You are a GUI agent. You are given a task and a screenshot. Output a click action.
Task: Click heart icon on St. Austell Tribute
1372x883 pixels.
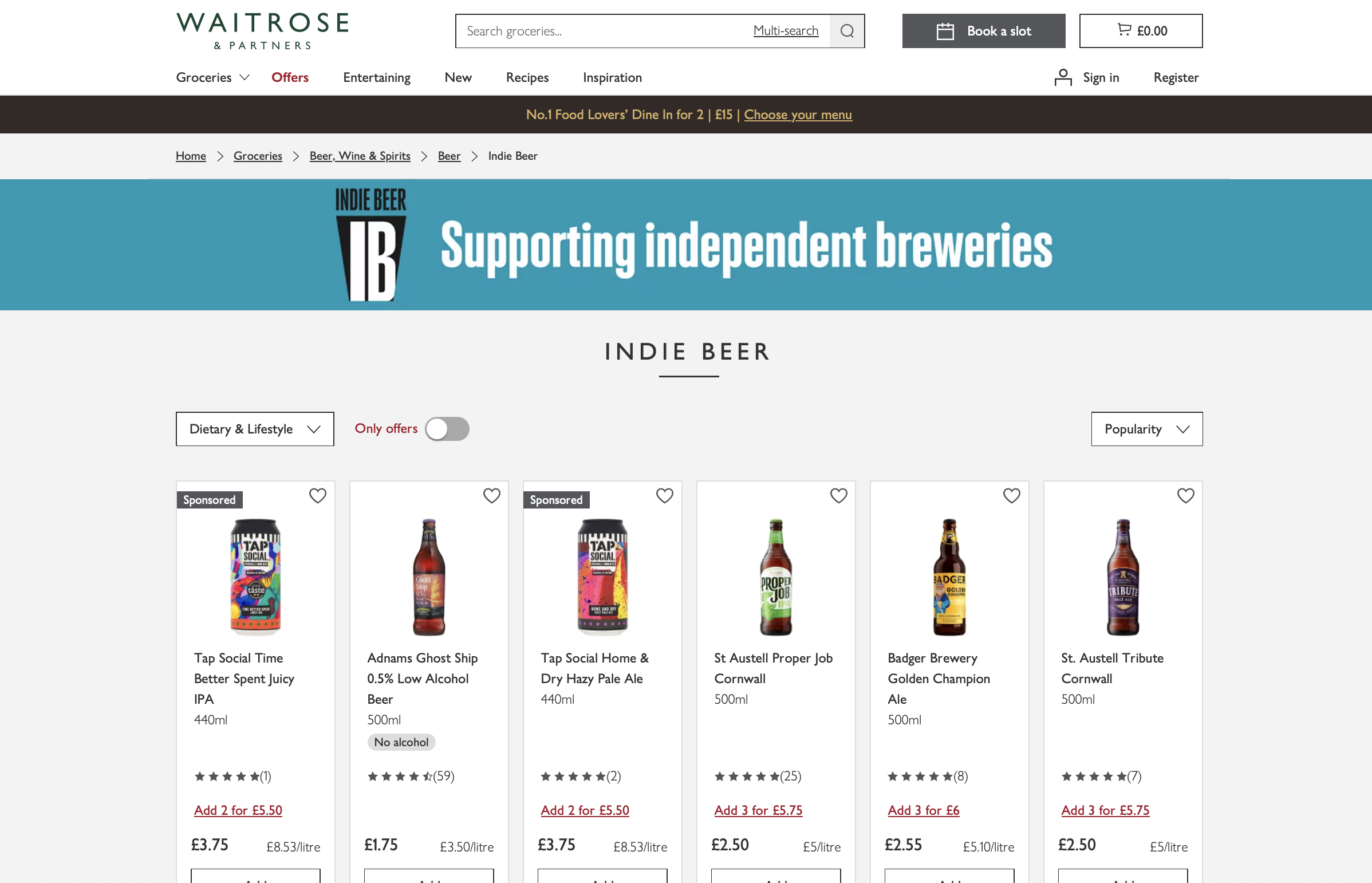pyautogui.click(x=1185, y=495)
